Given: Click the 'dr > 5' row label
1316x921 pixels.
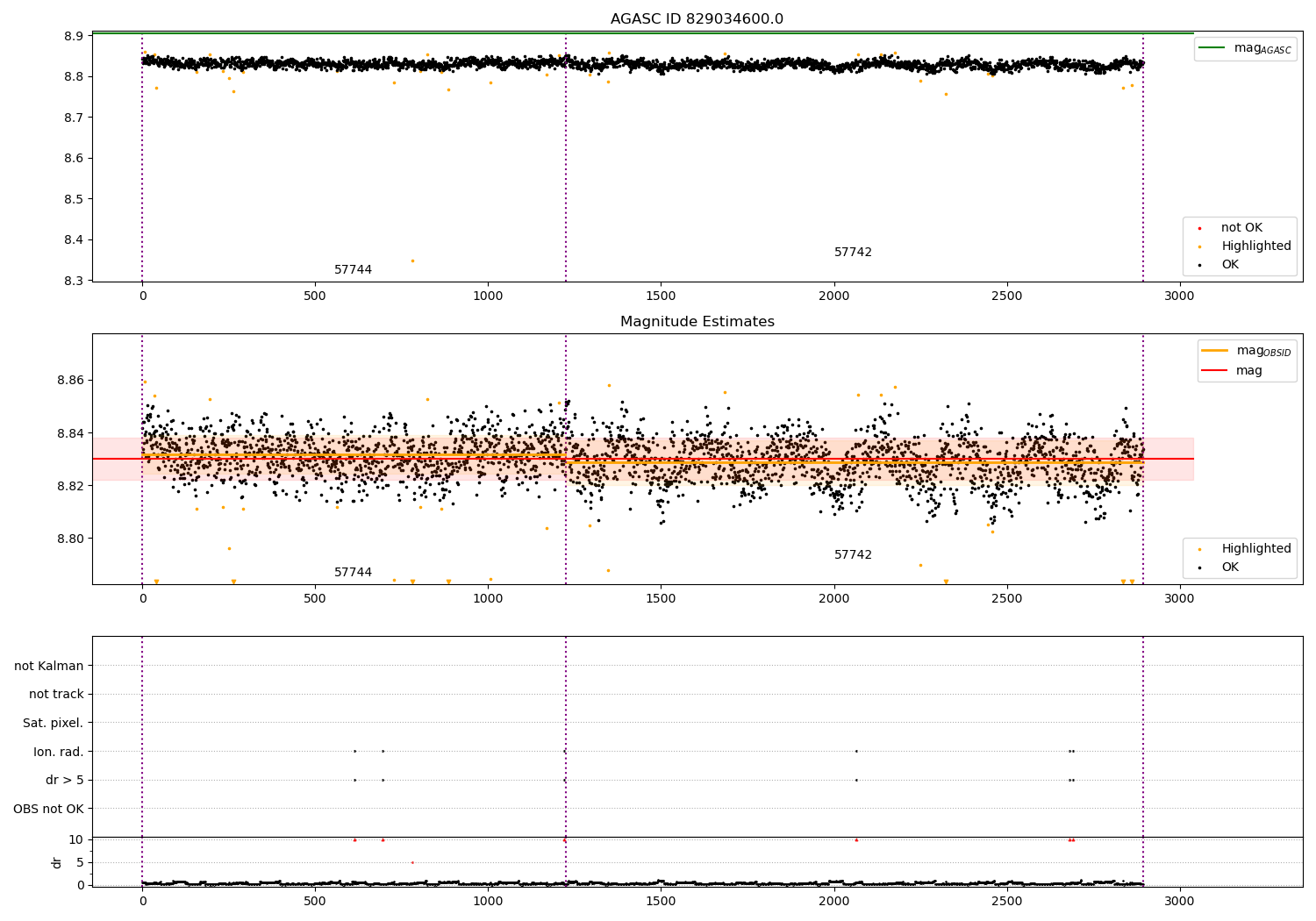Looking at the screenshot, I should [x=65, y=780].
